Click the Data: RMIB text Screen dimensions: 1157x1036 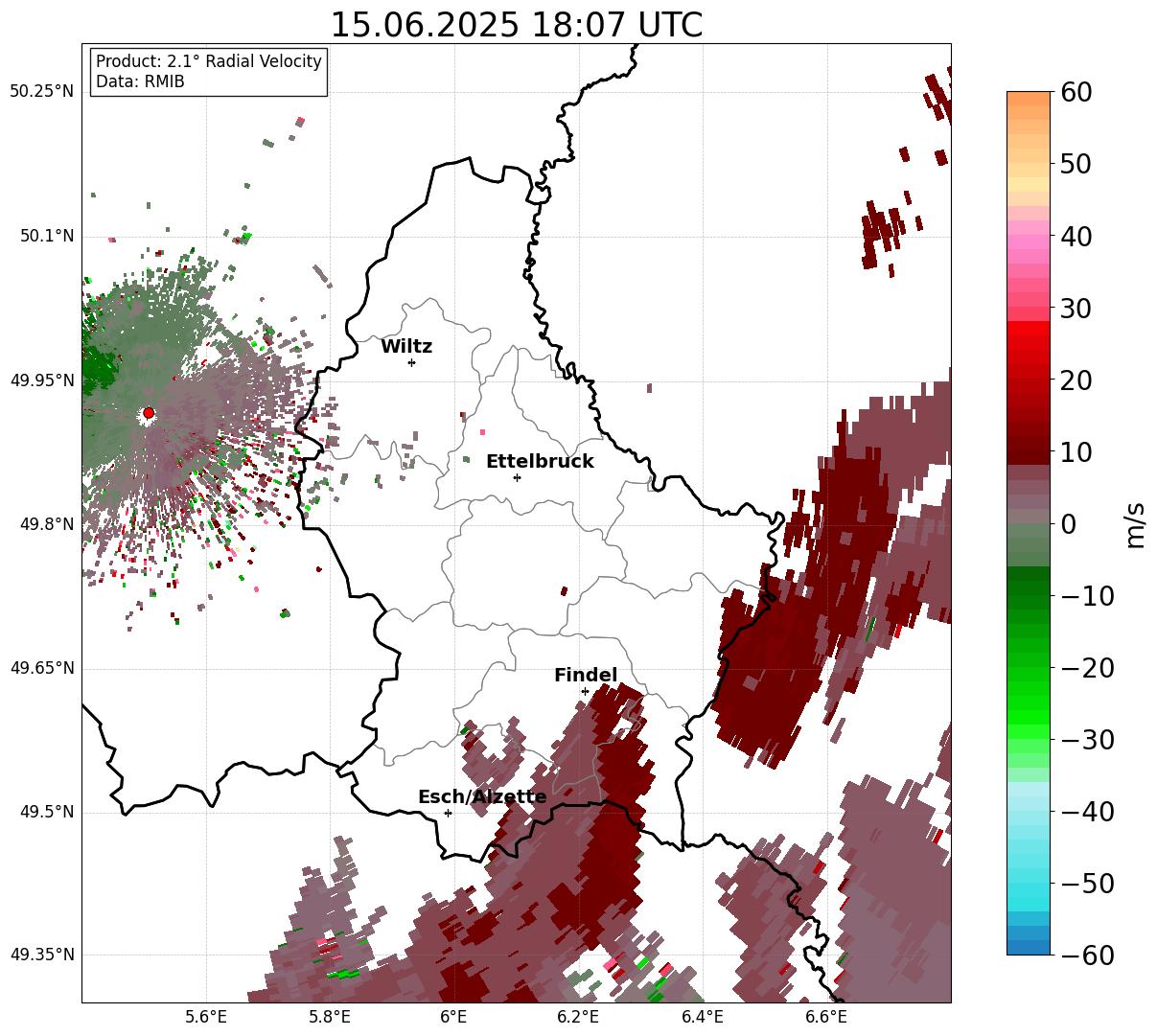[x=140, y=81]
